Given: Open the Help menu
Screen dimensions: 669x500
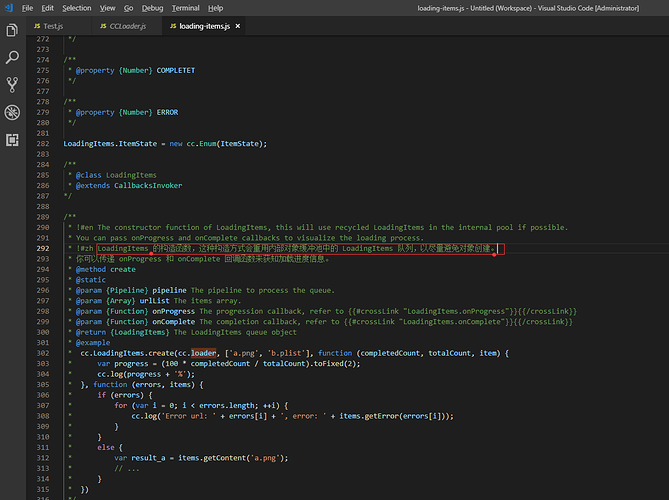Looking at the screenshot, I should click(215, 8).
